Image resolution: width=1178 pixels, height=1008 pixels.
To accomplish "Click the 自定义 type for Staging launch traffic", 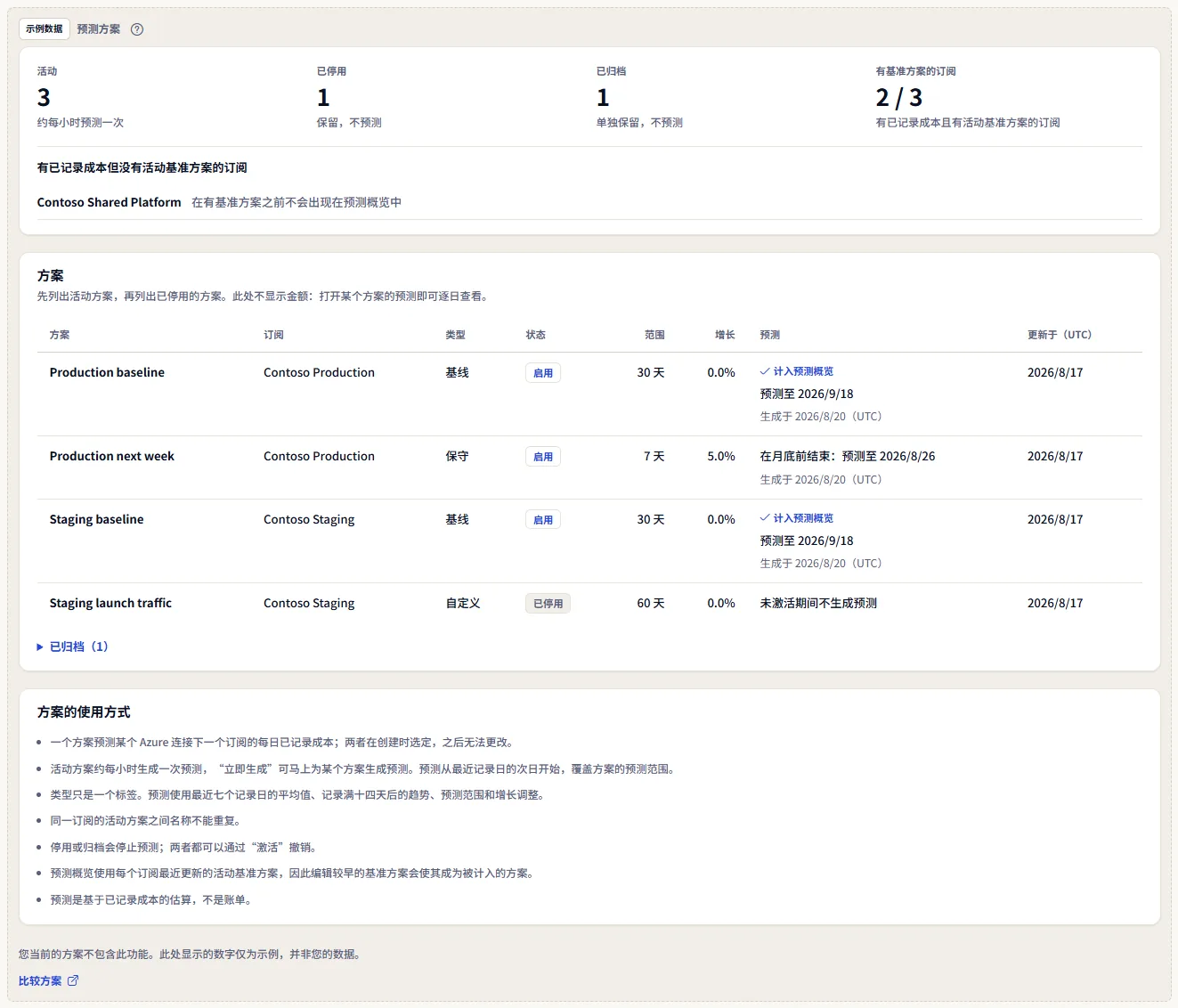I will (463, 603).
